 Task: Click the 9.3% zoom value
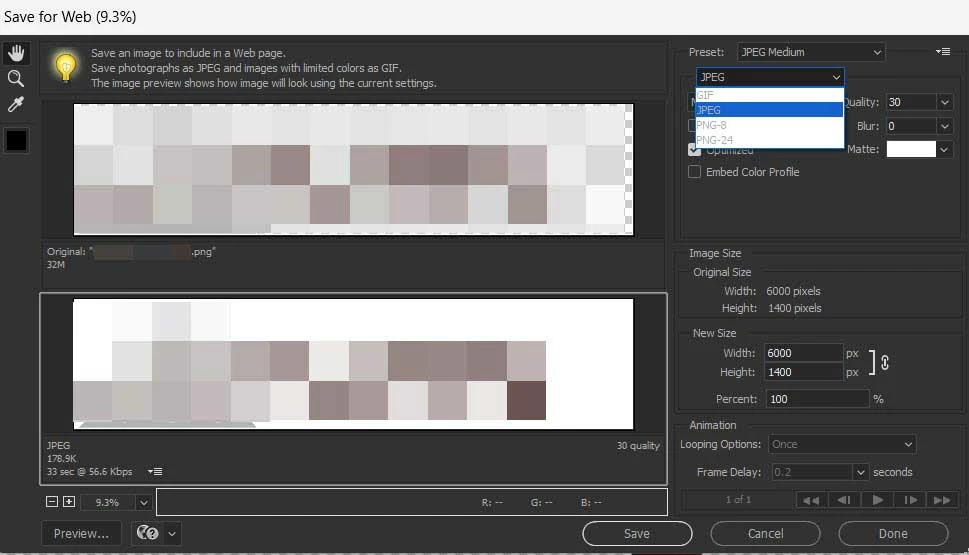click(x=107, y=502)
